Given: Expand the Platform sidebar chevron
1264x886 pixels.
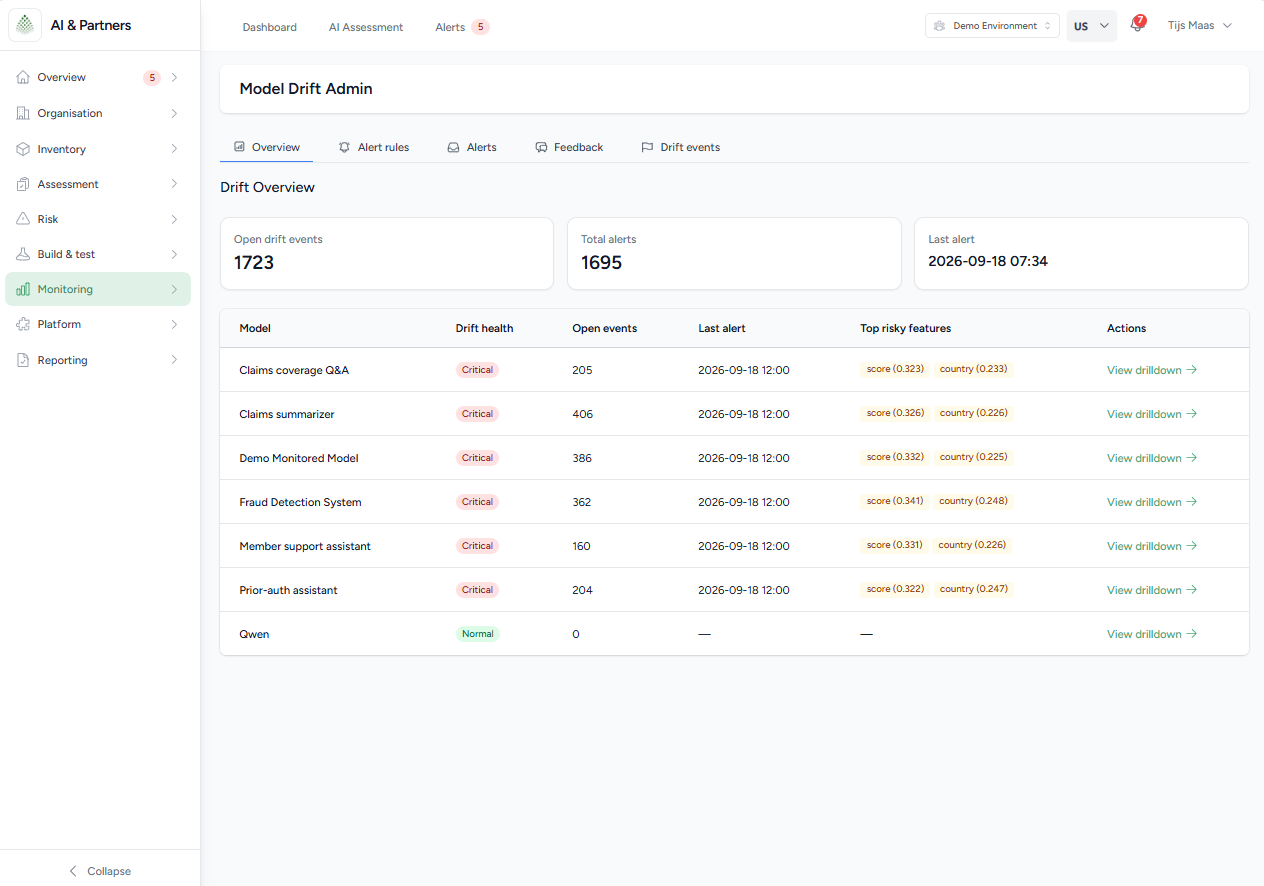Looking at the screenshot, I should pos(174,324).
